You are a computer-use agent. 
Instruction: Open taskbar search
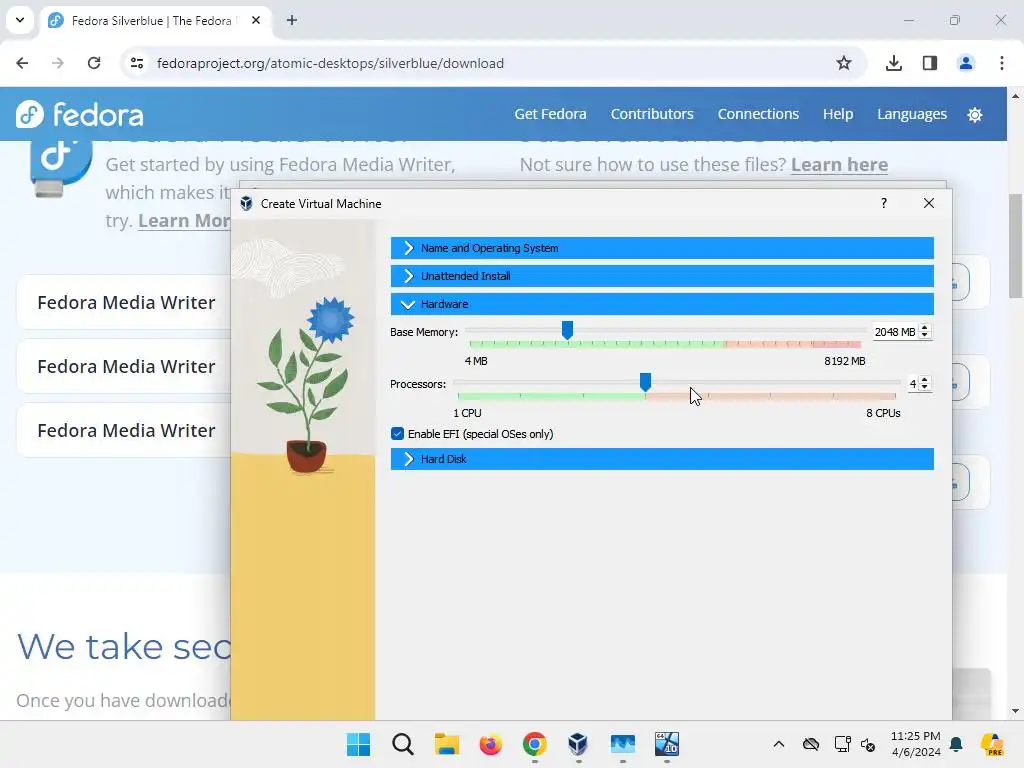click(x=402, y=744)
